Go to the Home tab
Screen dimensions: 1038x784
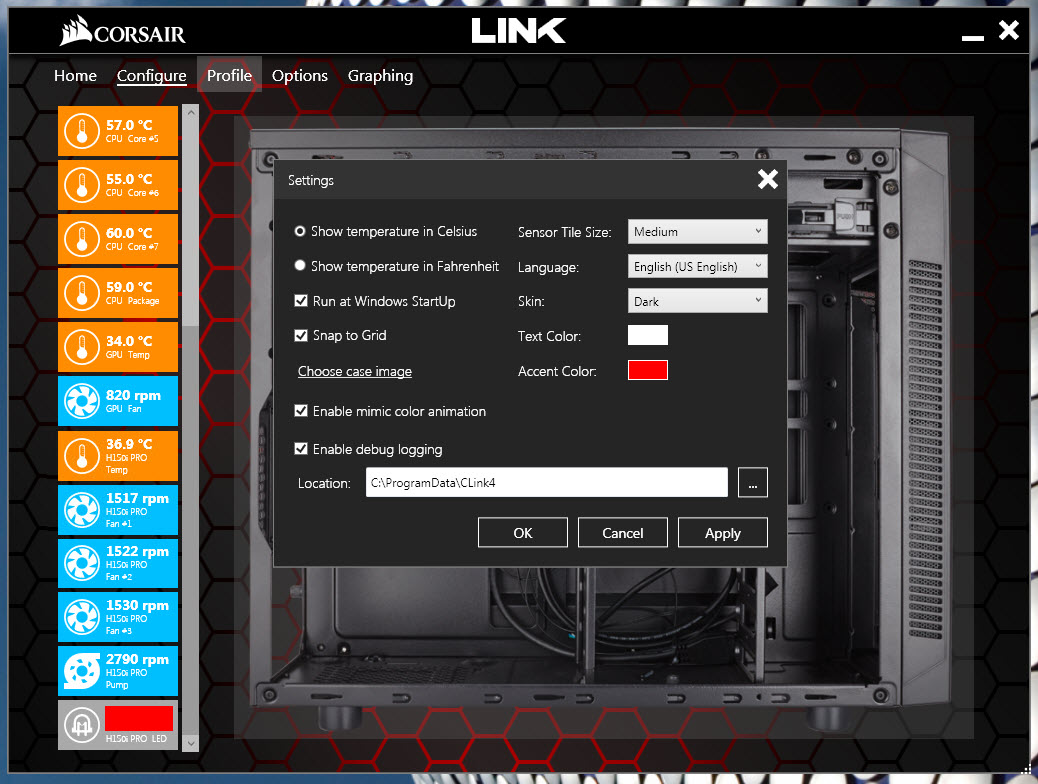coord(75,75)
